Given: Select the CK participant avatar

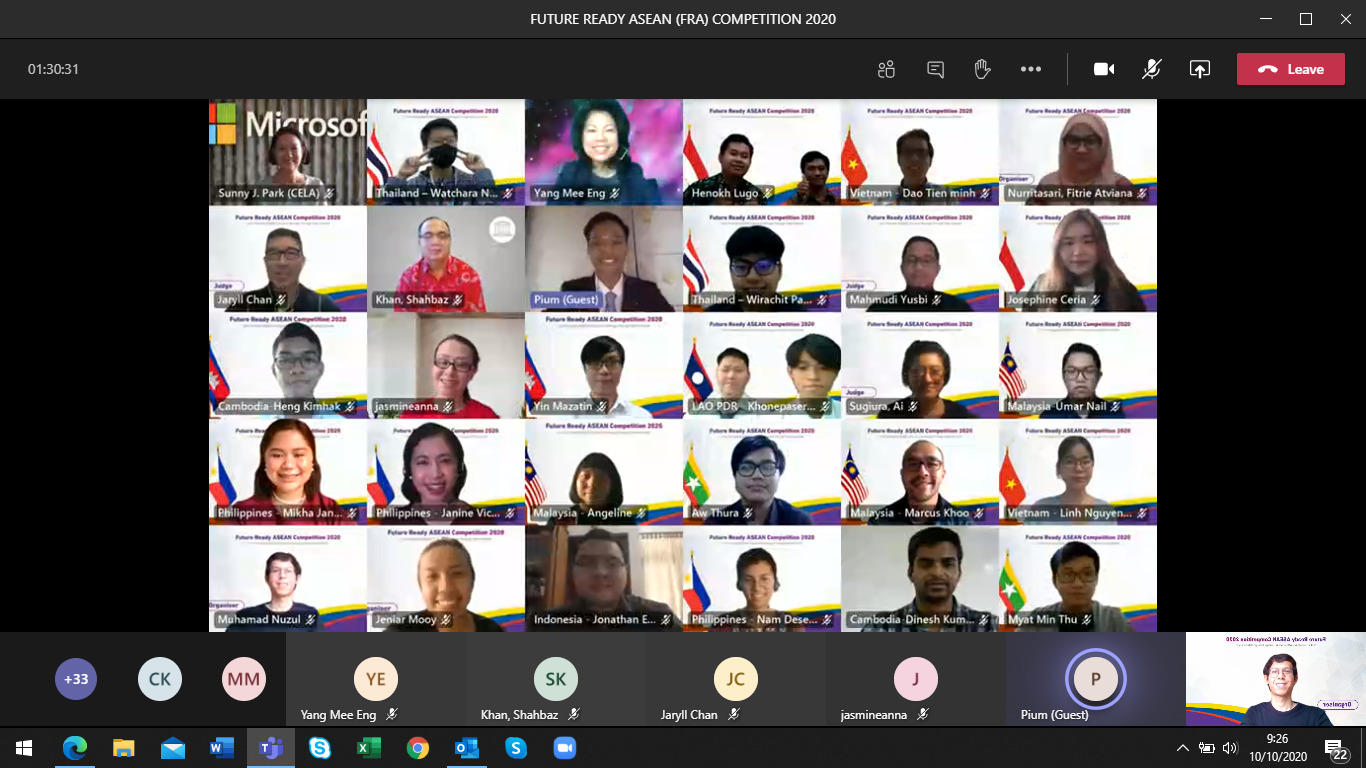Looking at the screenshot, I should coord(159,679).
